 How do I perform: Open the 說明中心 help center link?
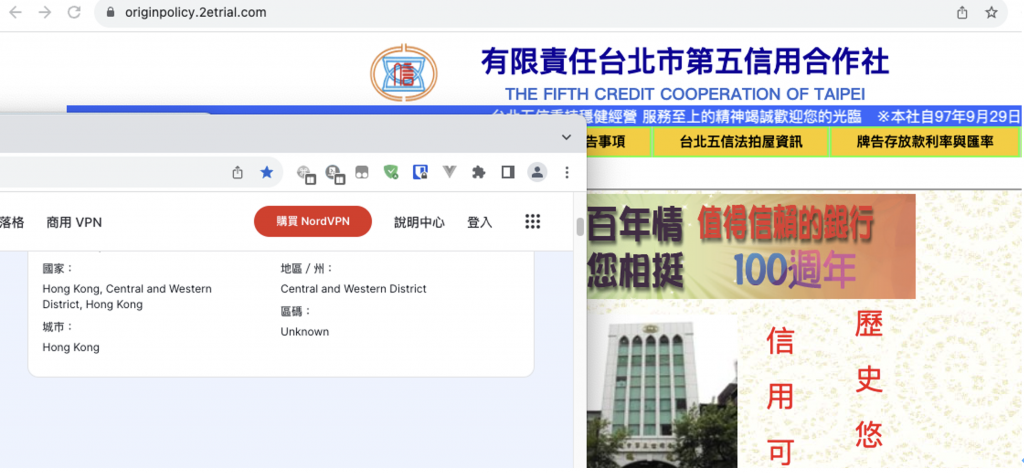coord(419,222)
